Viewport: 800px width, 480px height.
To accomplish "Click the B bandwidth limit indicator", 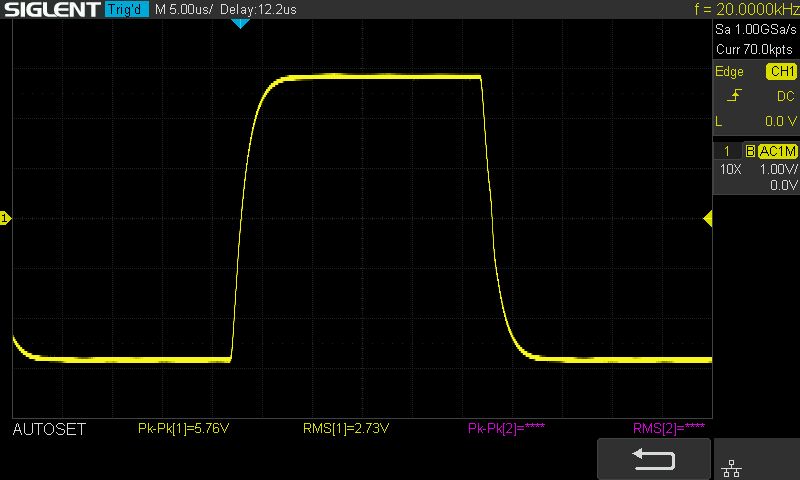I will click(750, 151).
